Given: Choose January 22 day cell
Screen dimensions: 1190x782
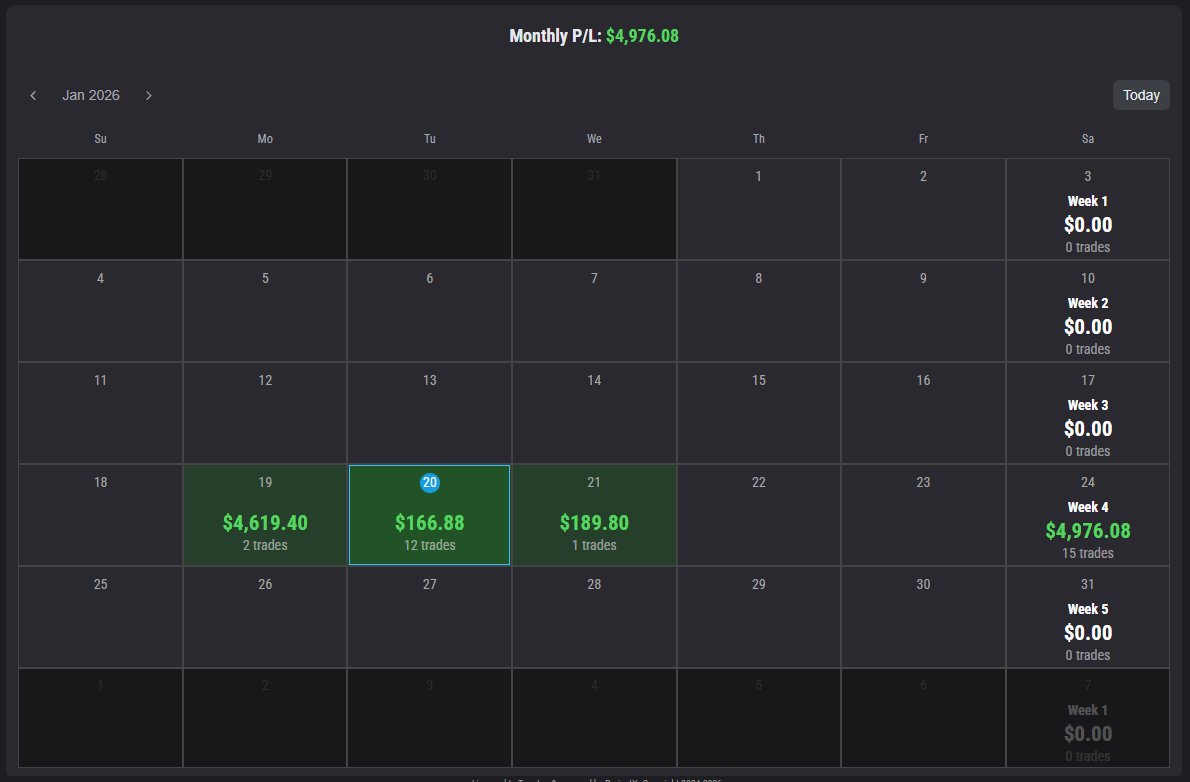Looking at the screenshot, I should pyautogui.click(x=758, y=515).
